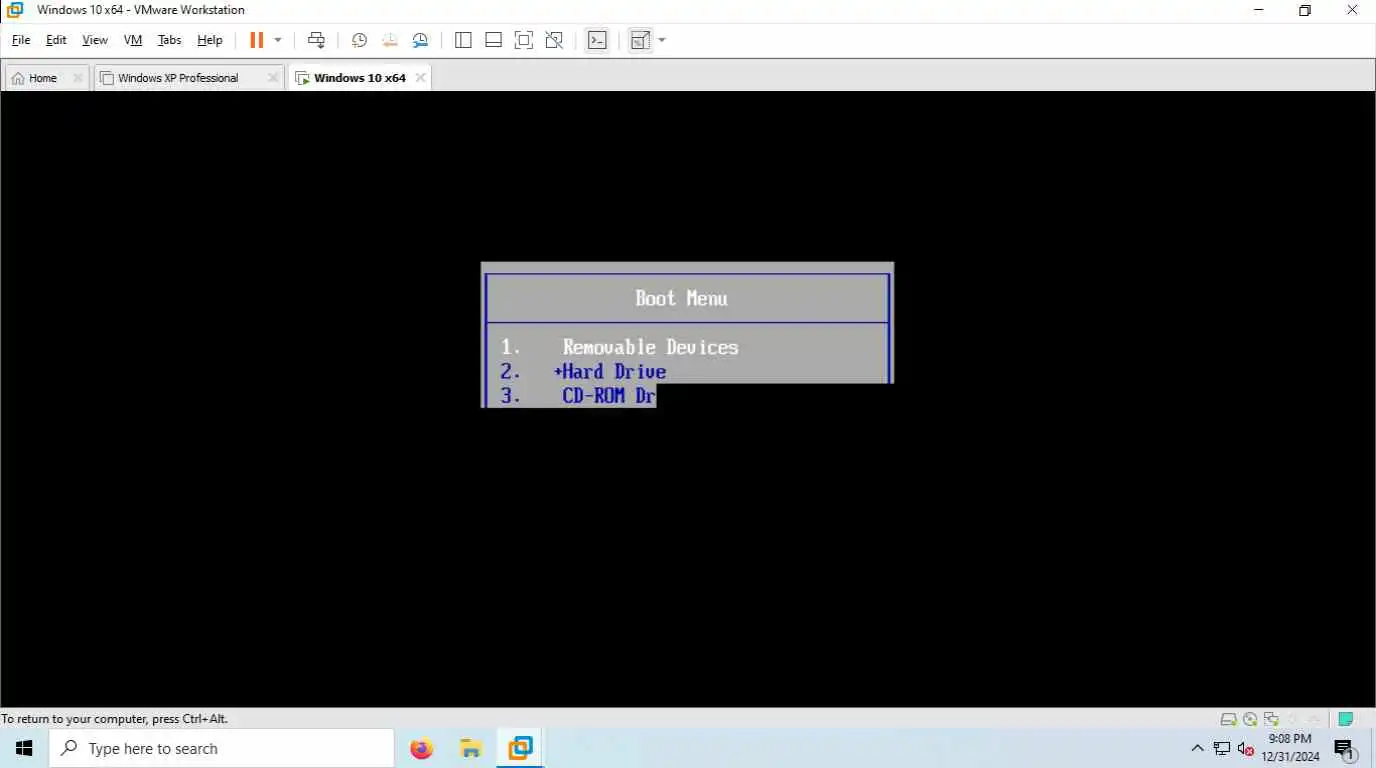Open the File menu

(21, 40)
